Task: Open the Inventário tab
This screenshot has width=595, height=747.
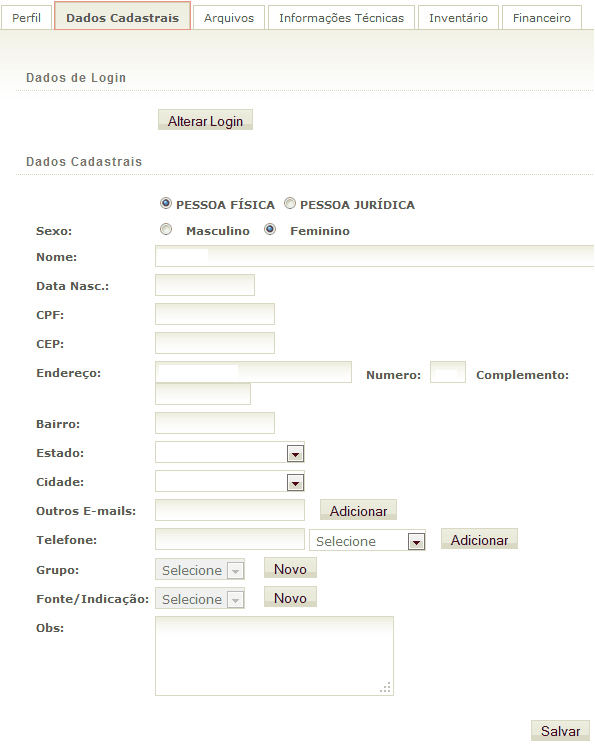Action: pos(458,18)
